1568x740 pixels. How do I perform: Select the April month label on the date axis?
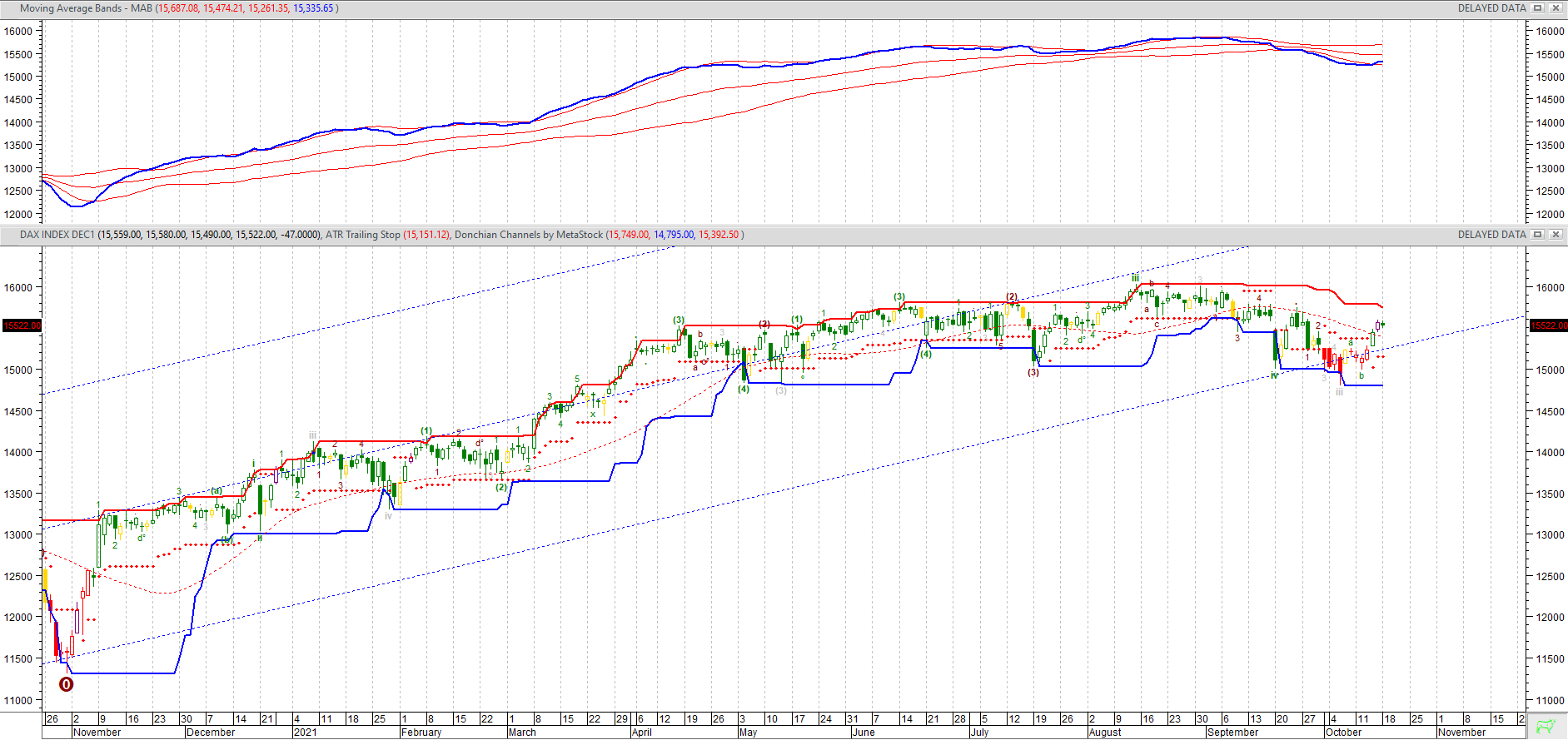coord(641,733)
